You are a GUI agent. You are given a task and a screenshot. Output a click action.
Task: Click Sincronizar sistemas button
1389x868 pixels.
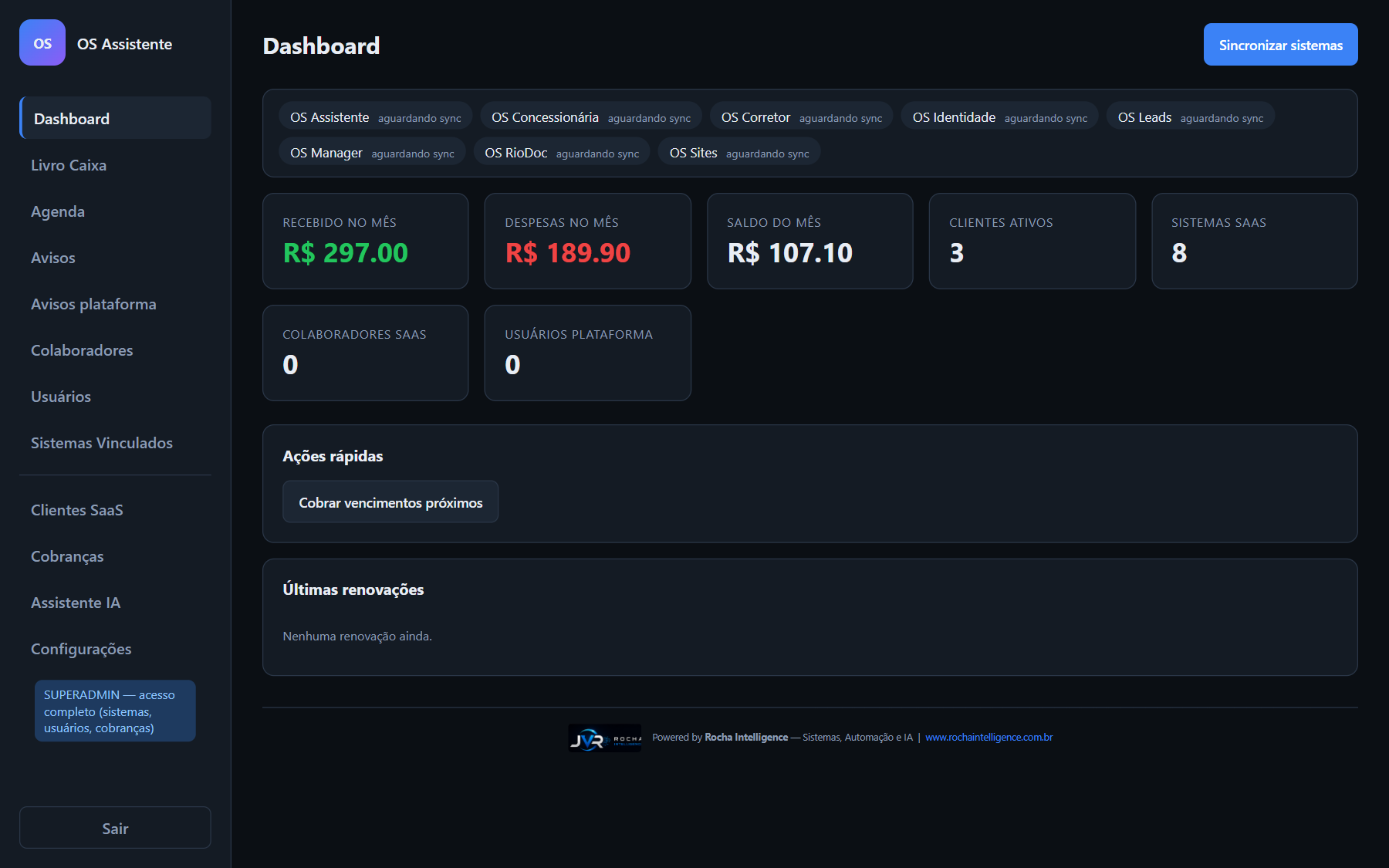click(x=1280, y=45)
